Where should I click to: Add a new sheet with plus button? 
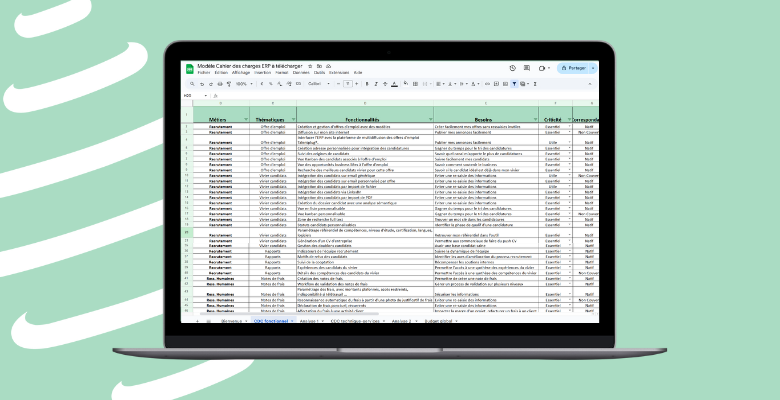pos(196,322)
